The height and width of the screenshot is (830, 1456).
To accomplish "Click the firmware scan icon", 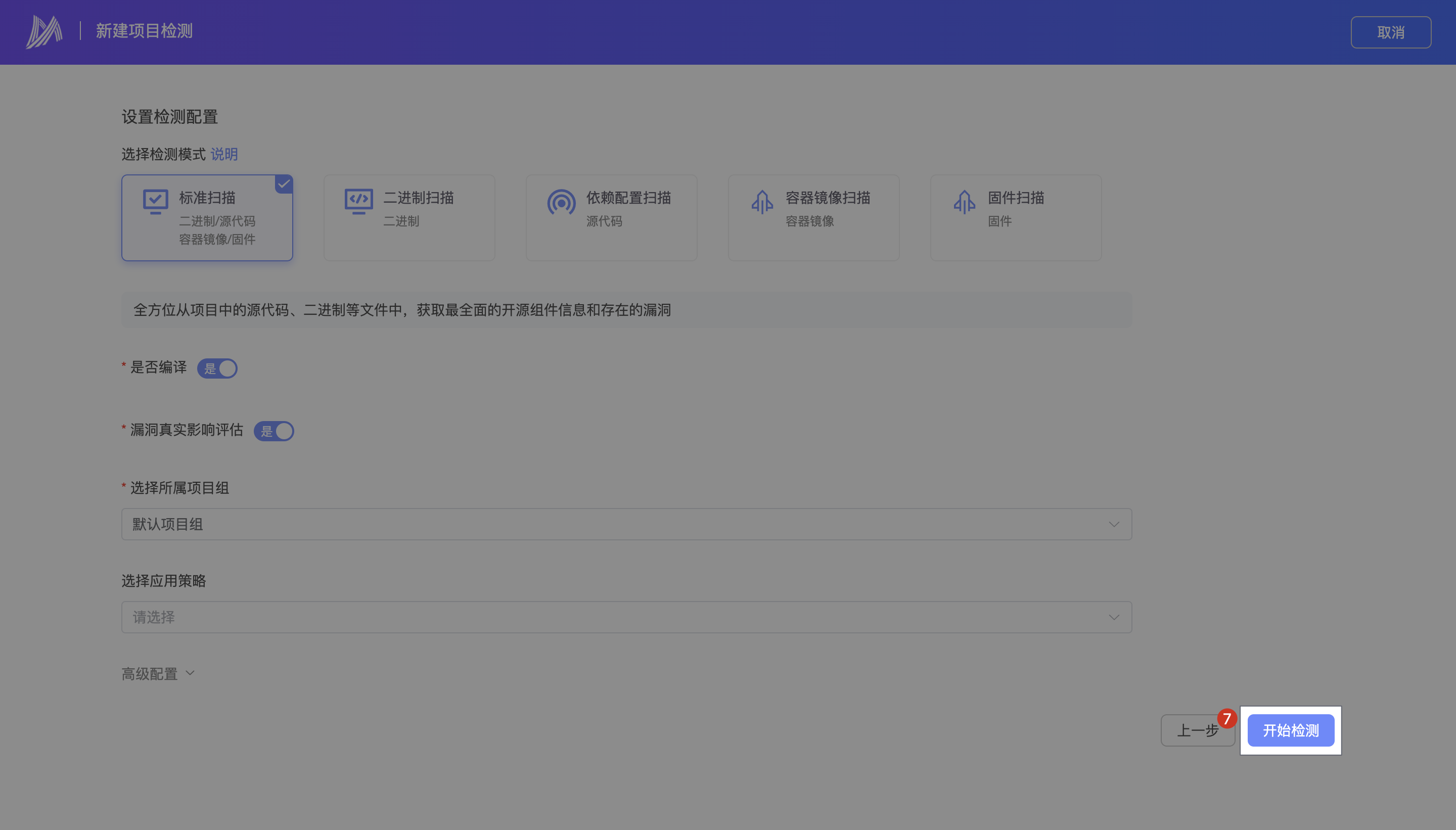I will 964,202.
